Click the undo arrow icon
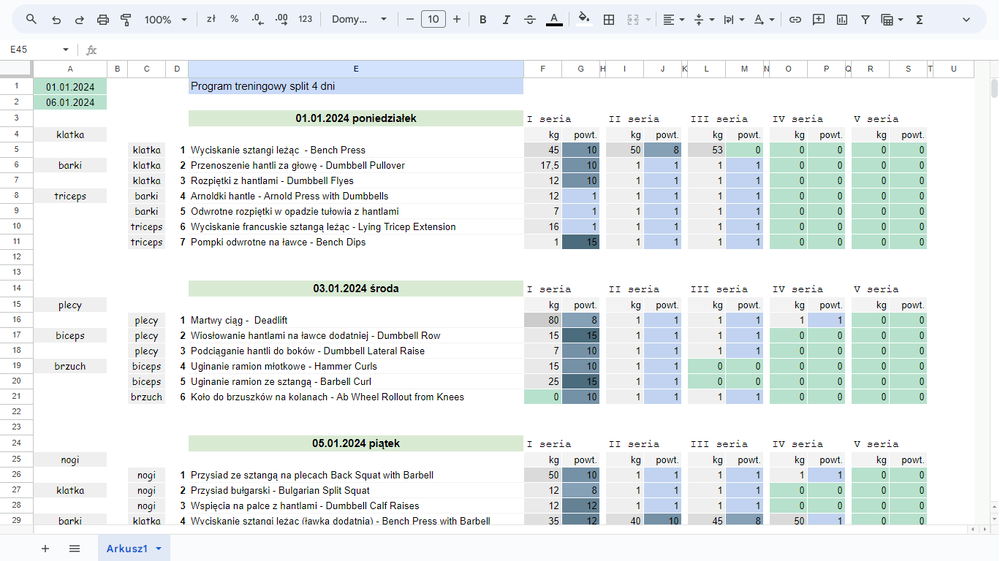The width and height of the screenshot is (1000, 561). tap(56, 20)
